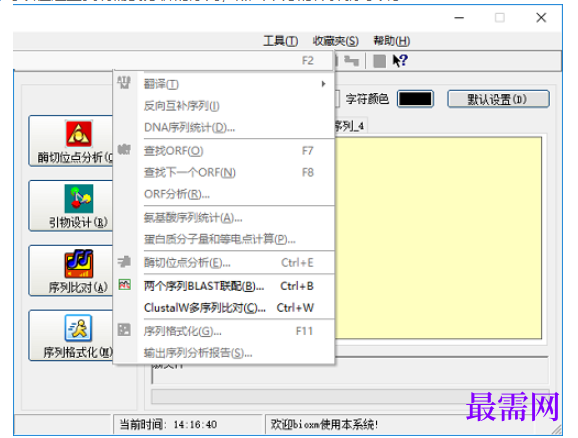Click the molecule 引物设计 icon
Screen dimensions: 578x438
coord(79,198)
